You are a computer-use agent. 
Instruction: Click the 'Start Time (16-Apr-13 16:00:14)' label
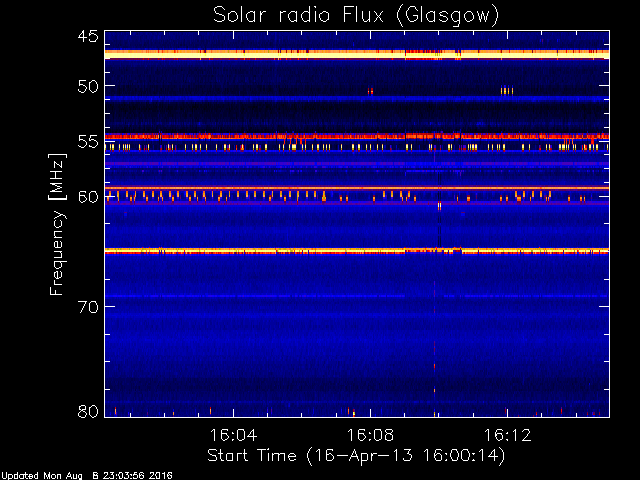pyautogui.click(x=356, y=456)
